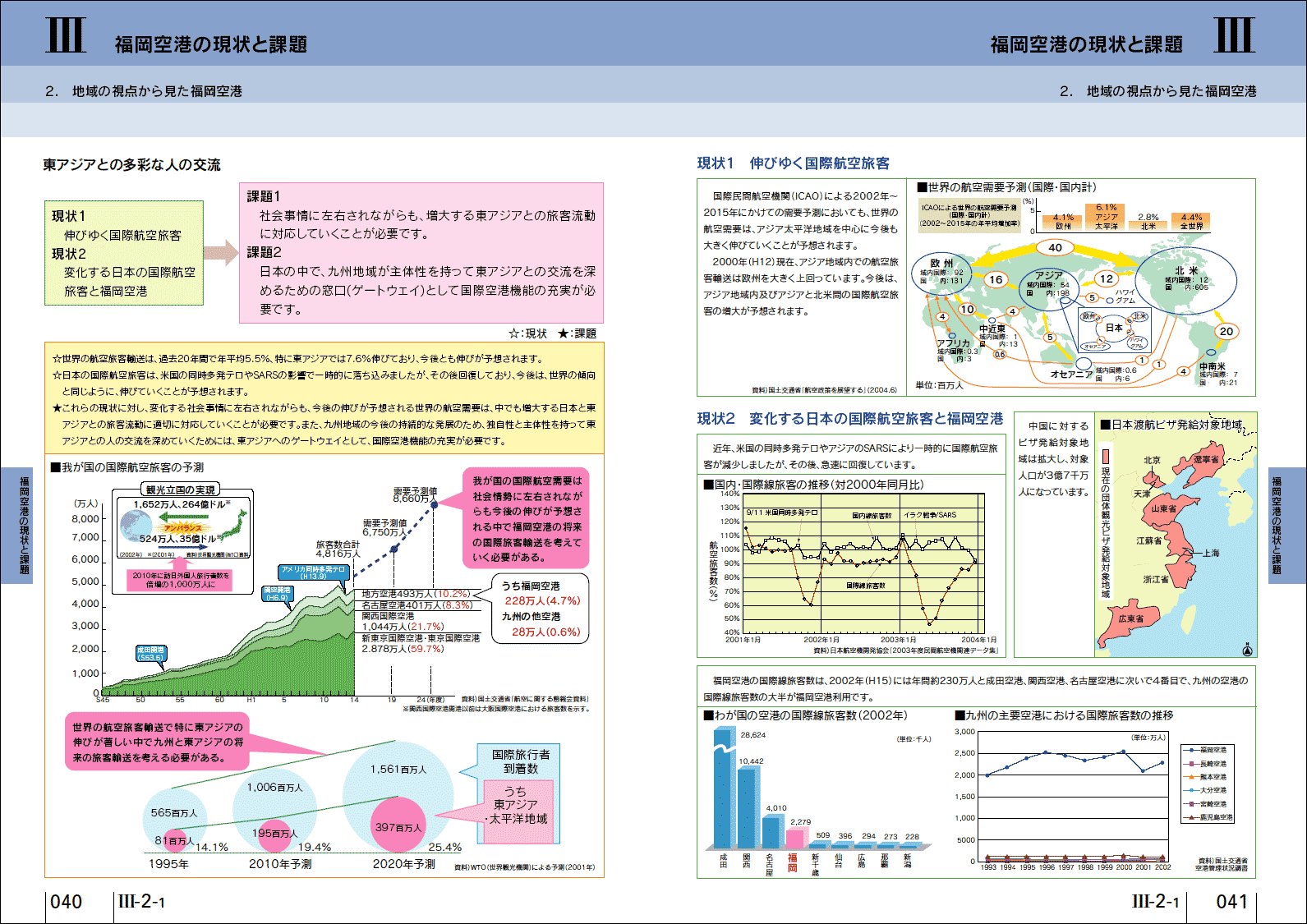Click the 6.1% アジア太平洋 bar
This screenshot has height=924, width=1307.
(1106, 217)
